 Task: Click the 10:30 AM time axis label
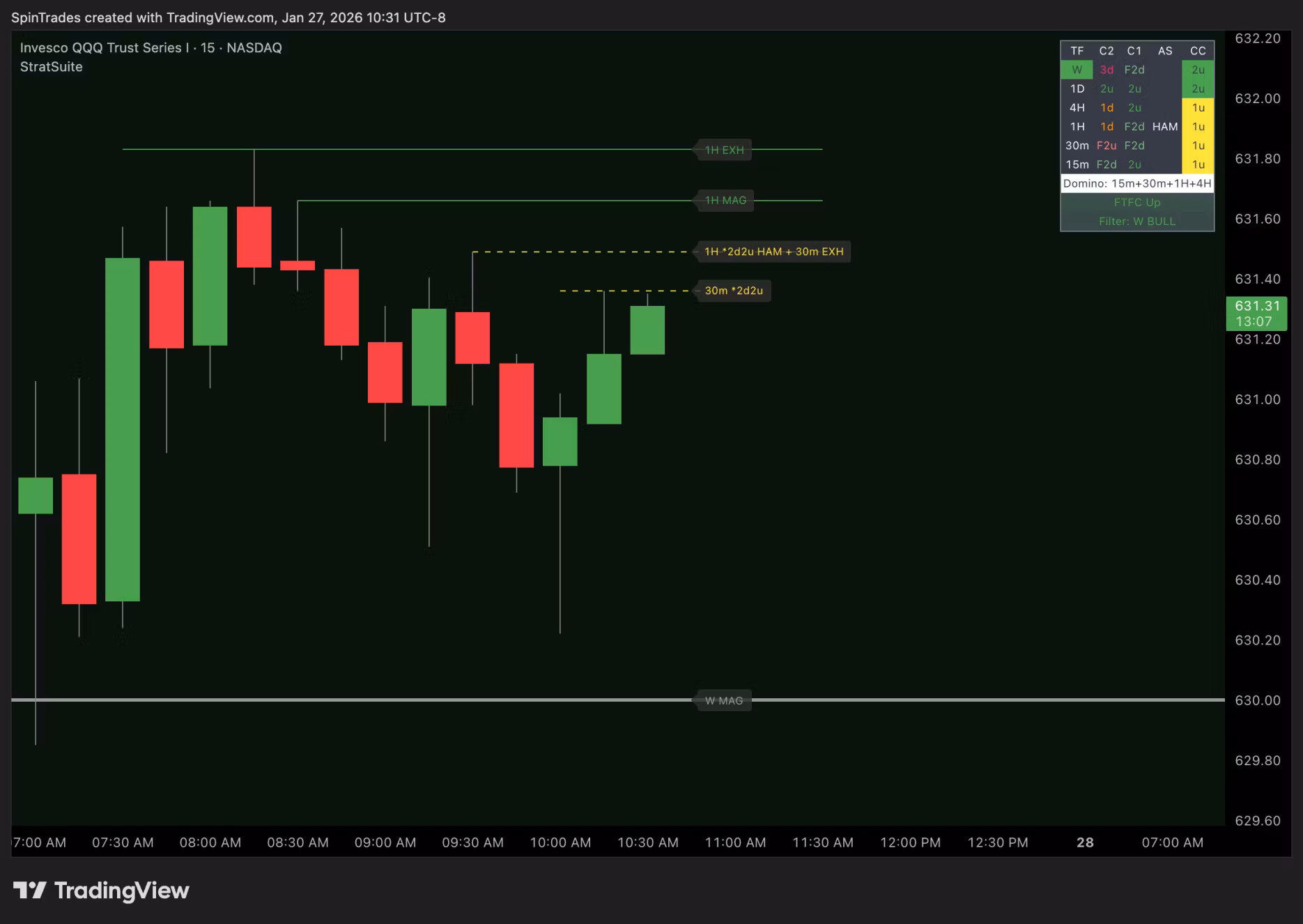click(647, 842)
